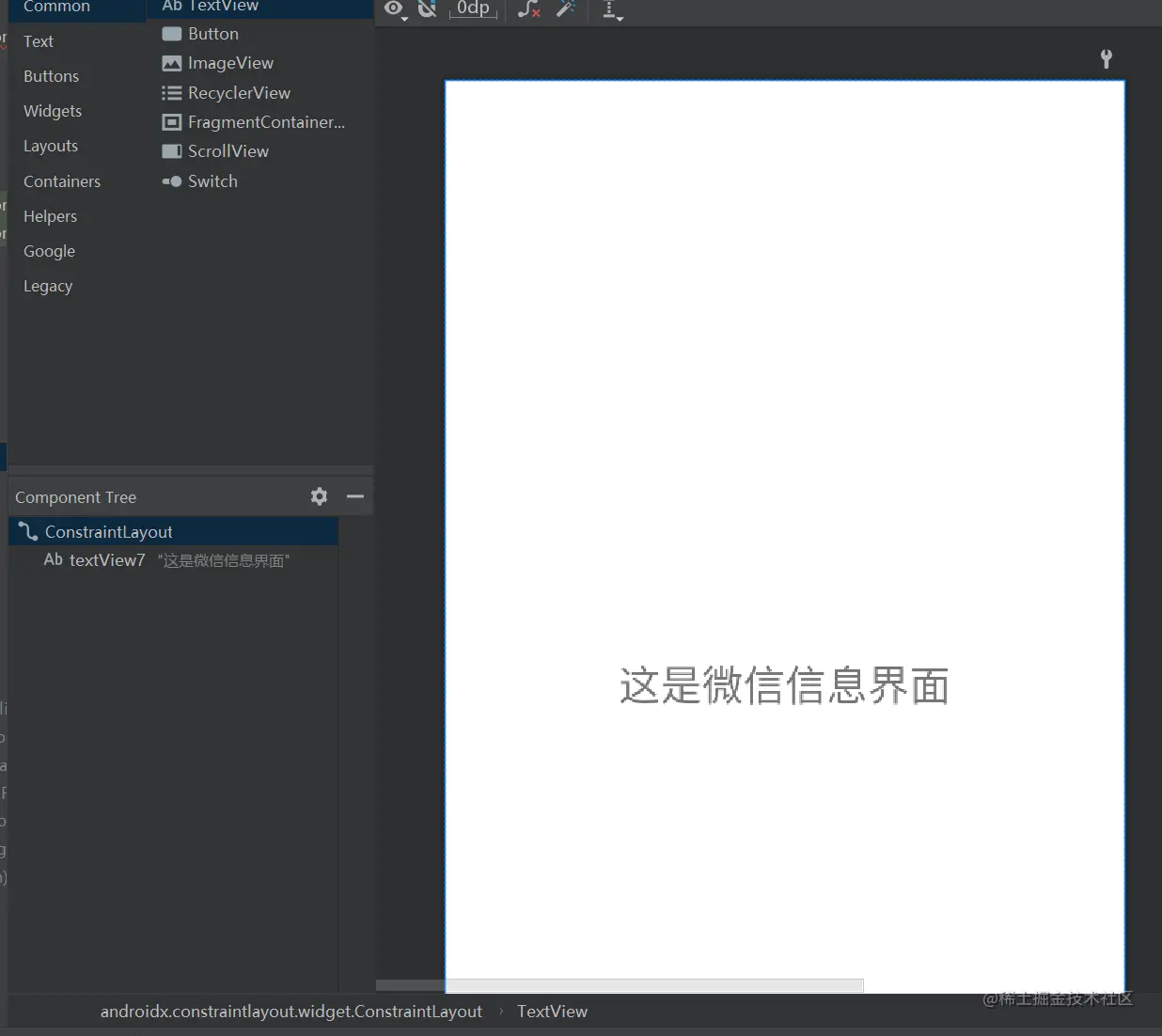Click the ConstraintLayout breadcrumb at the bottom
Screen dimensions: 1162x1036
pos(290,1011)
